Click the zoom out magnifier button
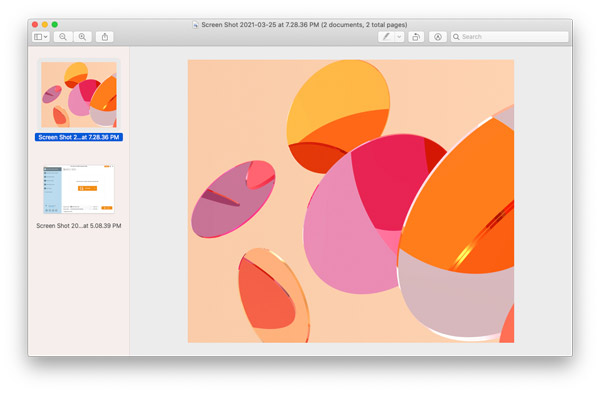Viewport: 600px width, 393px height. tap(63, 37)
